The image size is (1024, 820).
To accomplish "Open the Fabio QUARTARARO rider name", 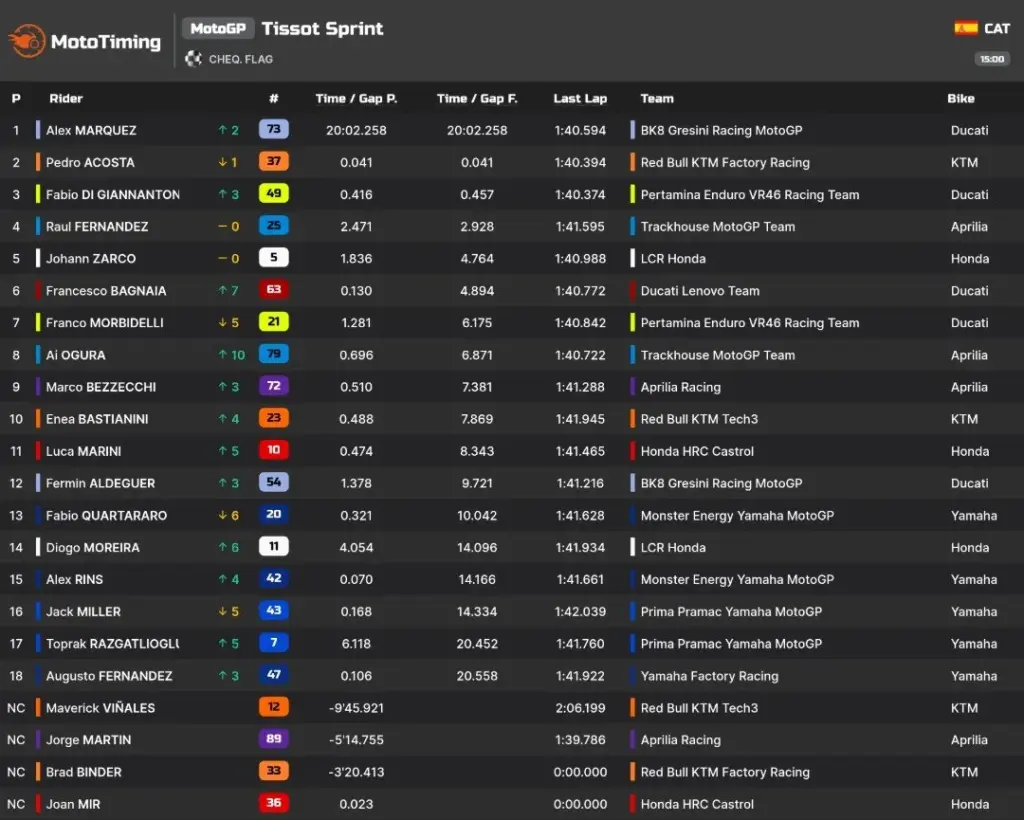I will tap(106, 516).
